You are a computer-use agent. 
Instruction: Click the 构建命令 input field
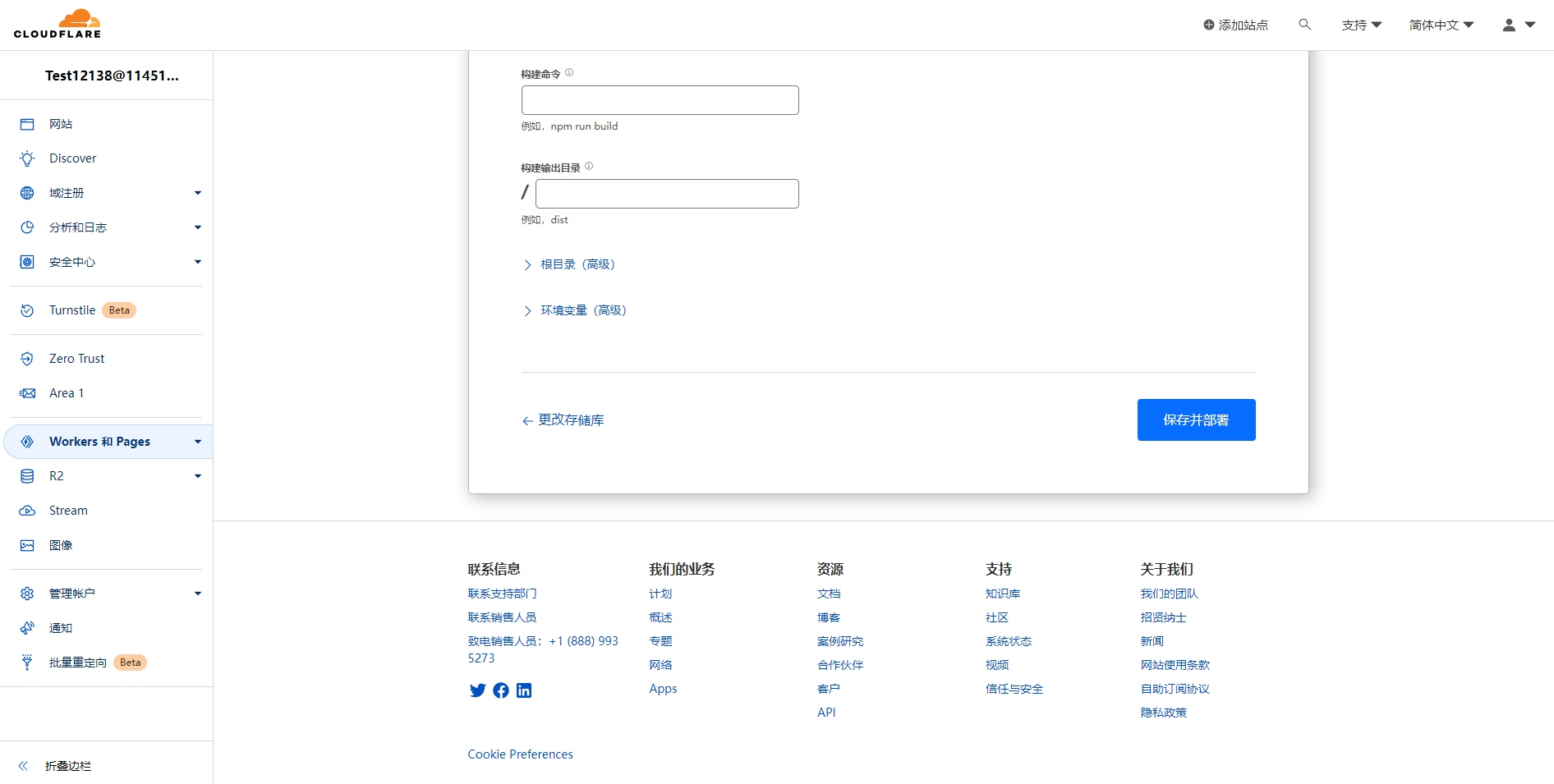(660, 100)
